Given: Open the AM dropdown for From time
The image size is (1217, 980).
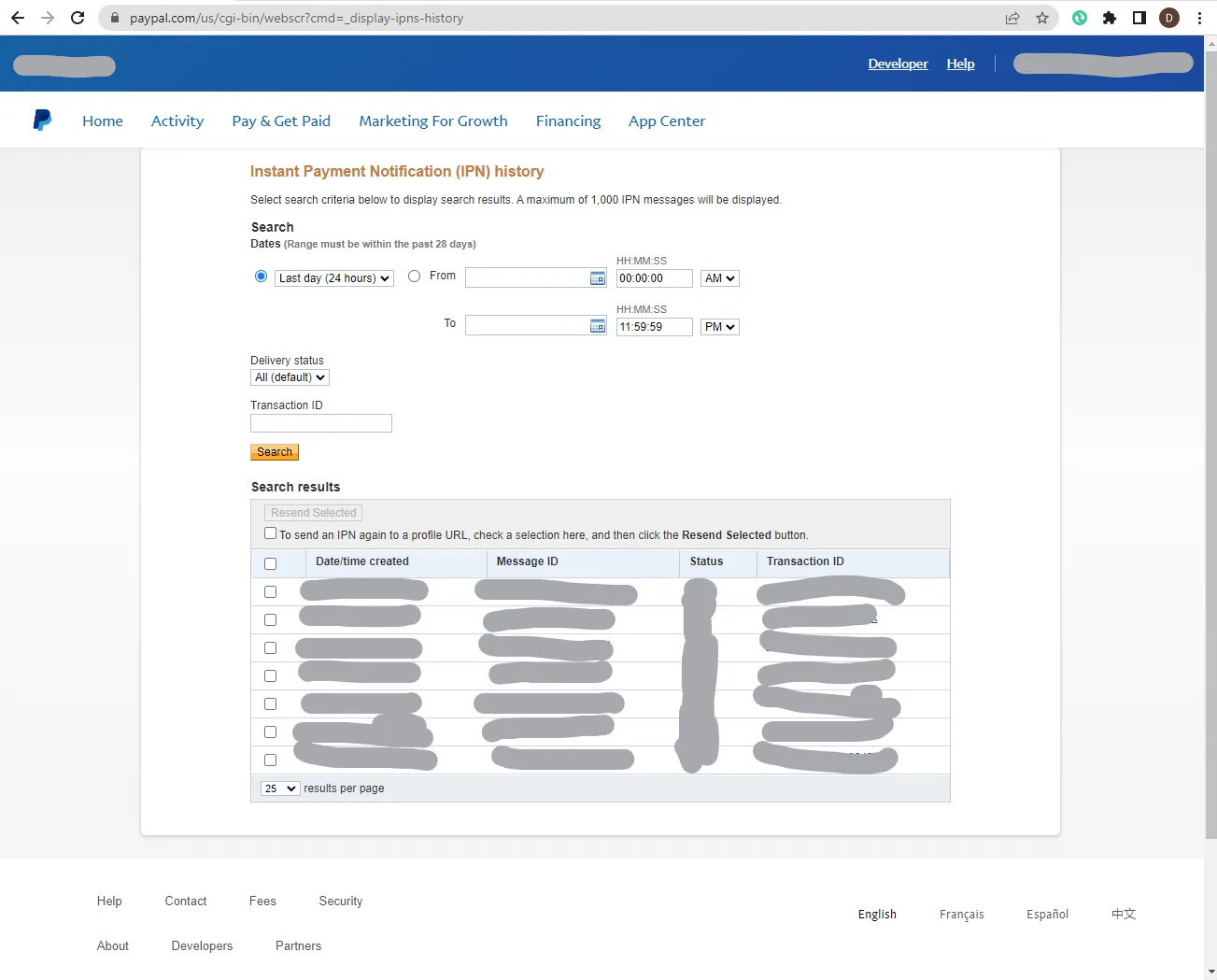Looking at the screenshot, I should (x=720, y=278).
